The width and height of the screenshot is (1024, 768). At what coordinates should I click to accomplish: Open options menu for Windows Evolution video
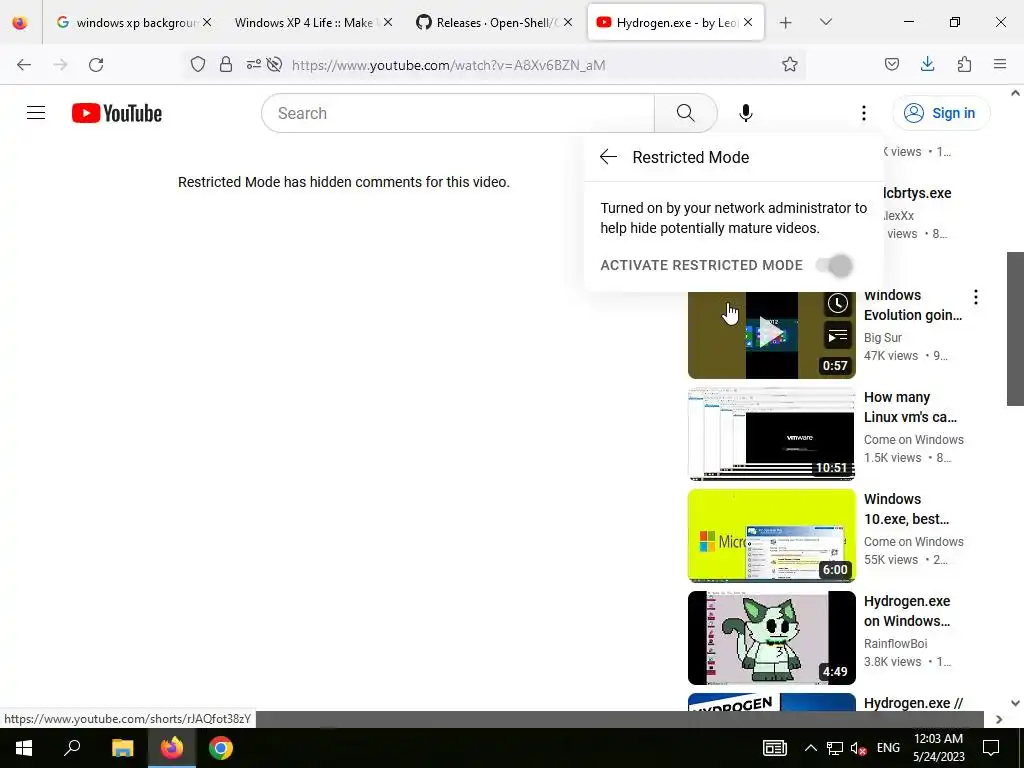click(x=976, y=297)
